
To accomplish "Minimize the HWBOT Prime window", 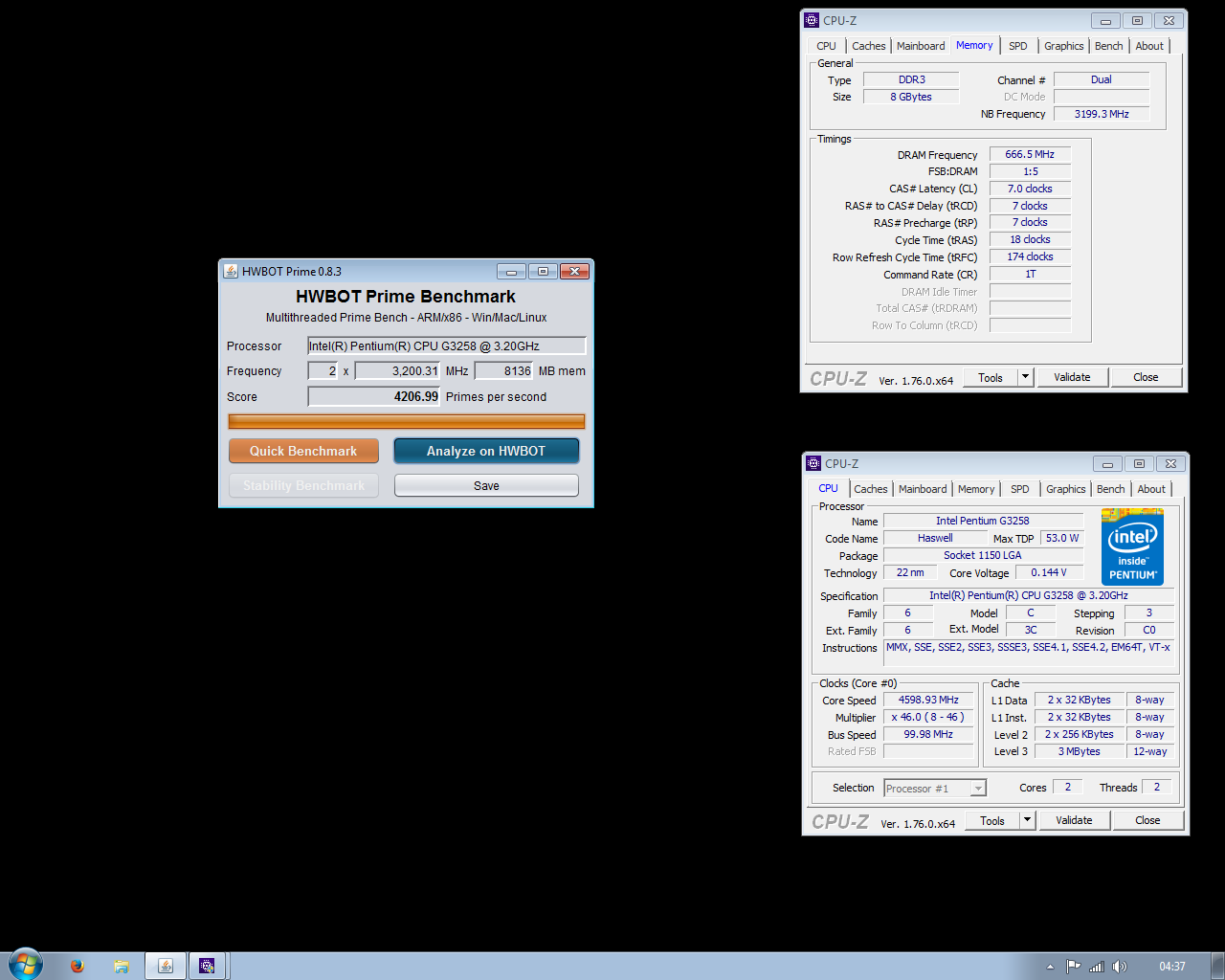I will coord(511,271).
